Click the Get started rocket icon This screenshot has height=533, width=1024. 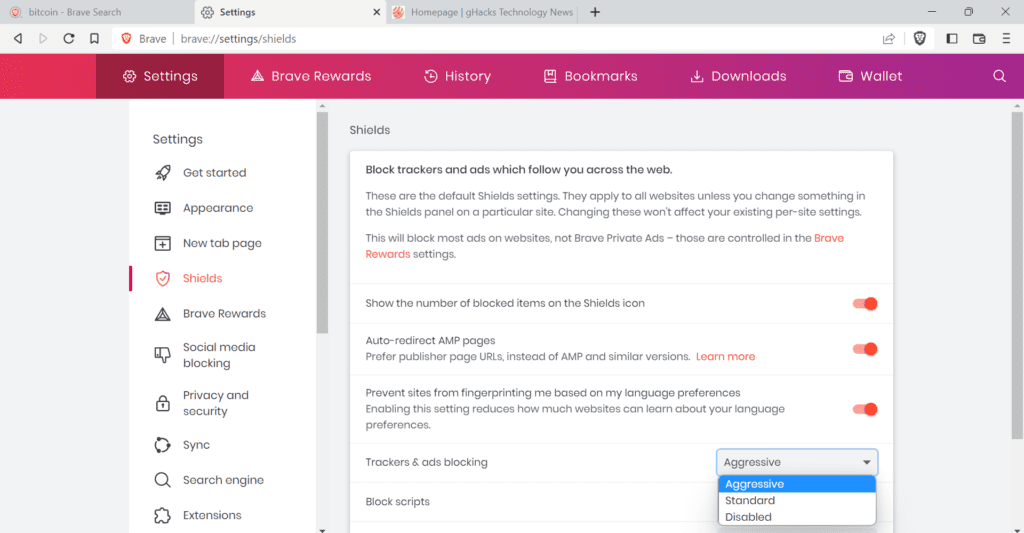[163, 172]
